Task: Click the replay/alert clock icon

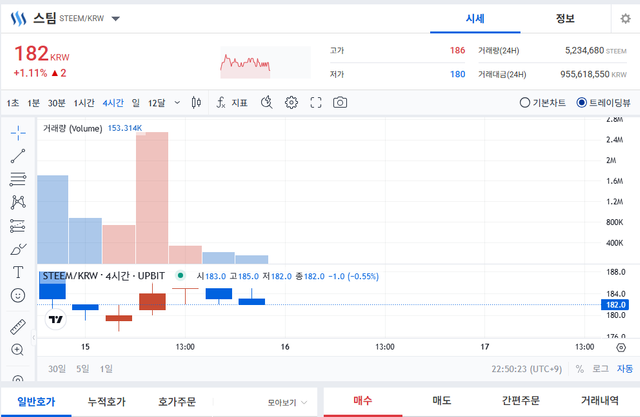Action: [x=267, y=102]
